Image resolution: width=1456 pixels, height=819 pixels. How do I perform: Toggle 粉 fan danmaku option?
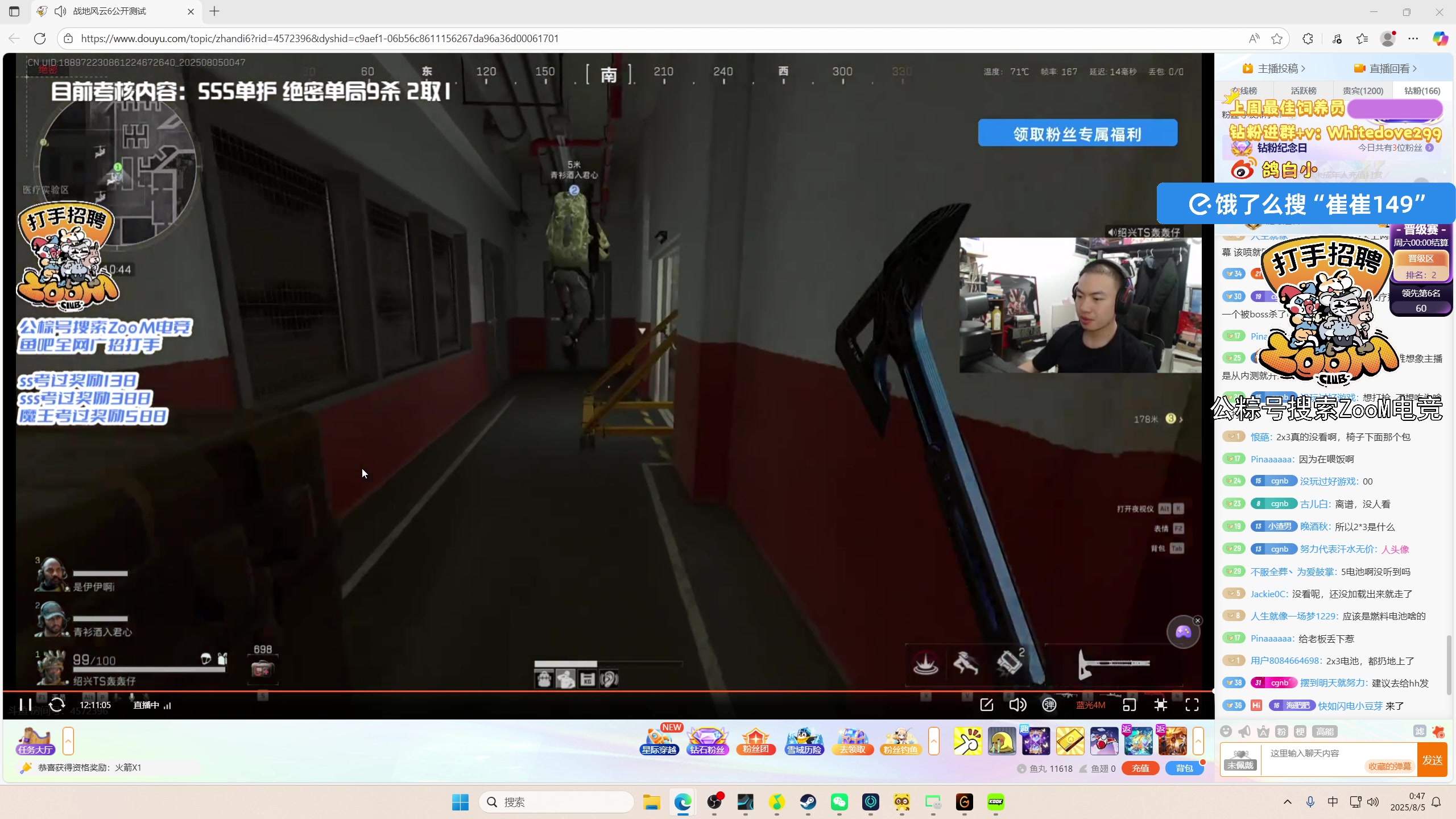coord(1281,731)
